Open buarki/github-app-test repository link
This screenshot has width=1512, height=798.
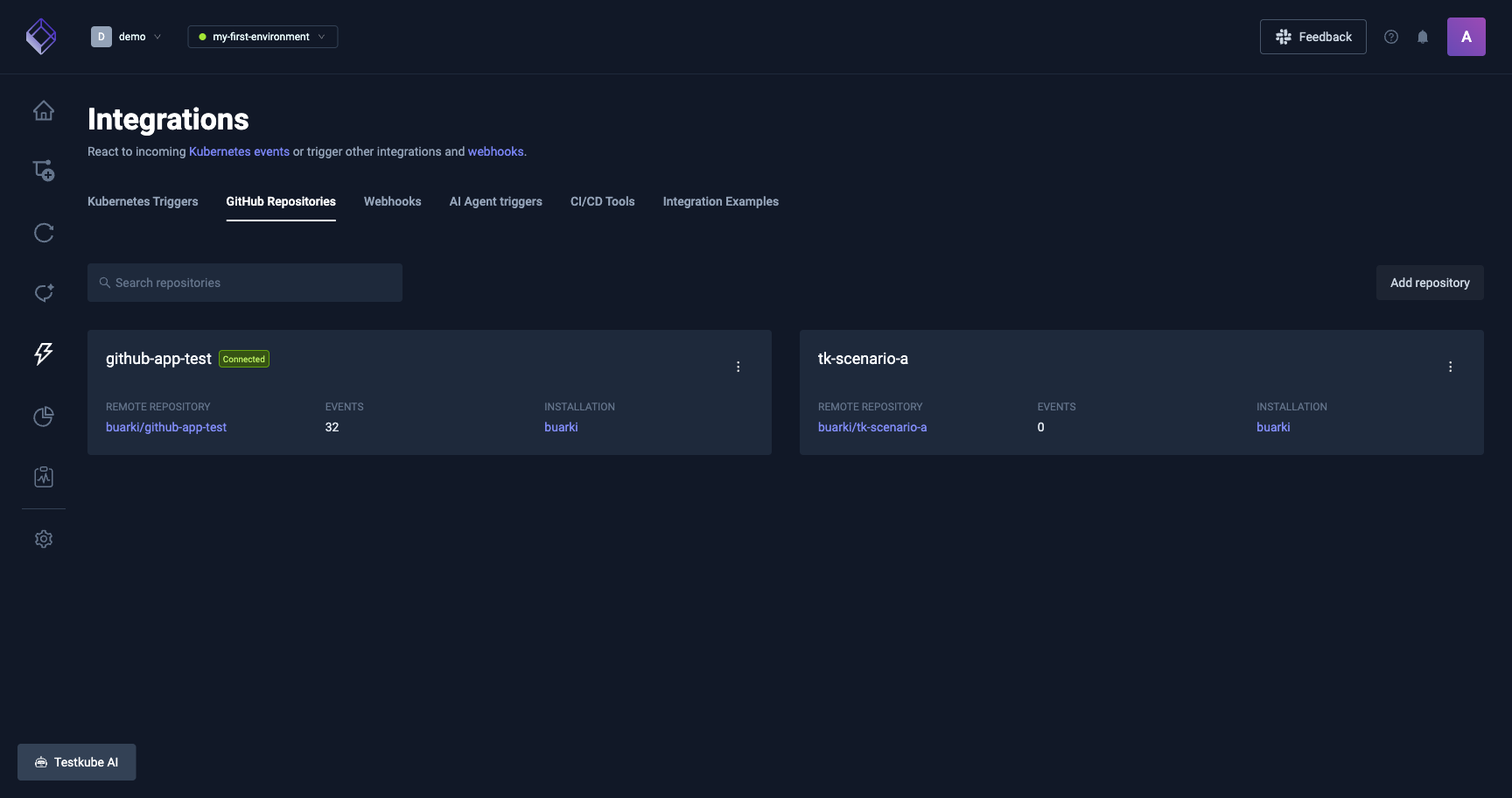click(166, 427)
